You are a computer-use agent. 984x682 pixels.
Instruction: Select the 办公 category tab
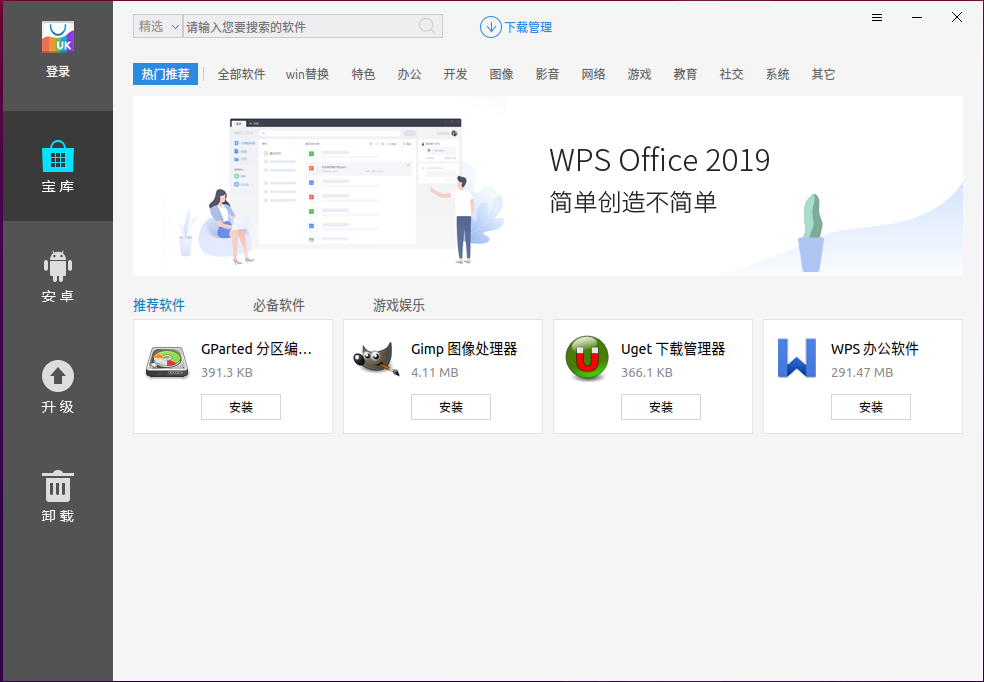409,74
